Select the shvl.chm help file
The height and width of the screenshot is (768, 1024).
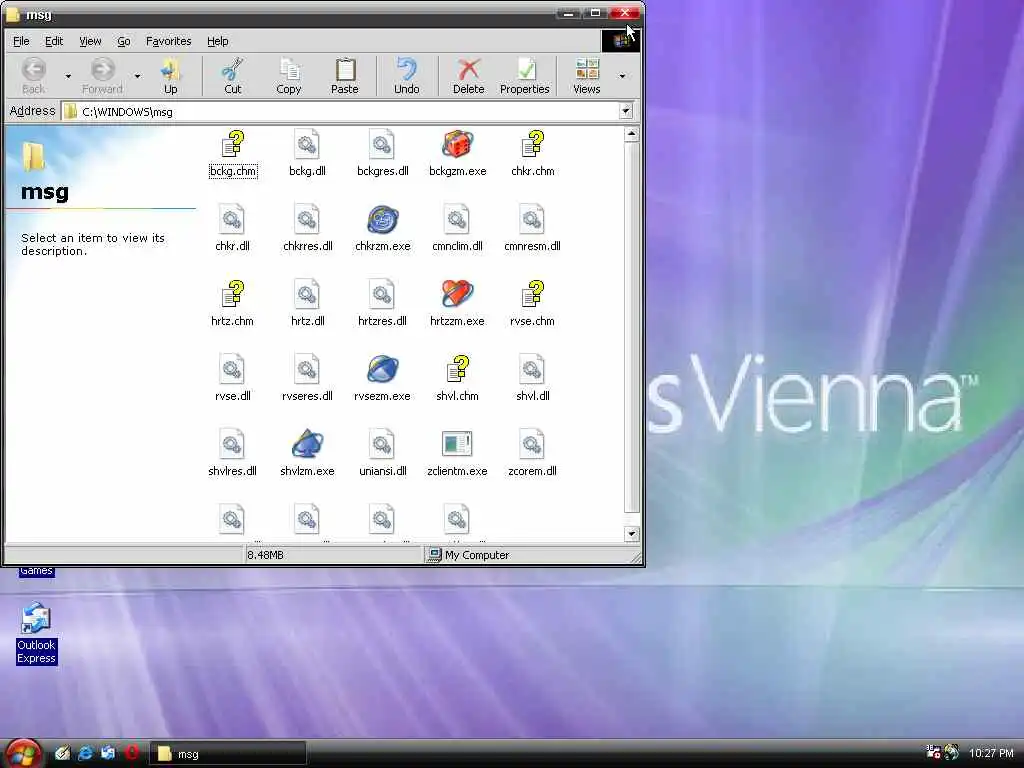457,379
